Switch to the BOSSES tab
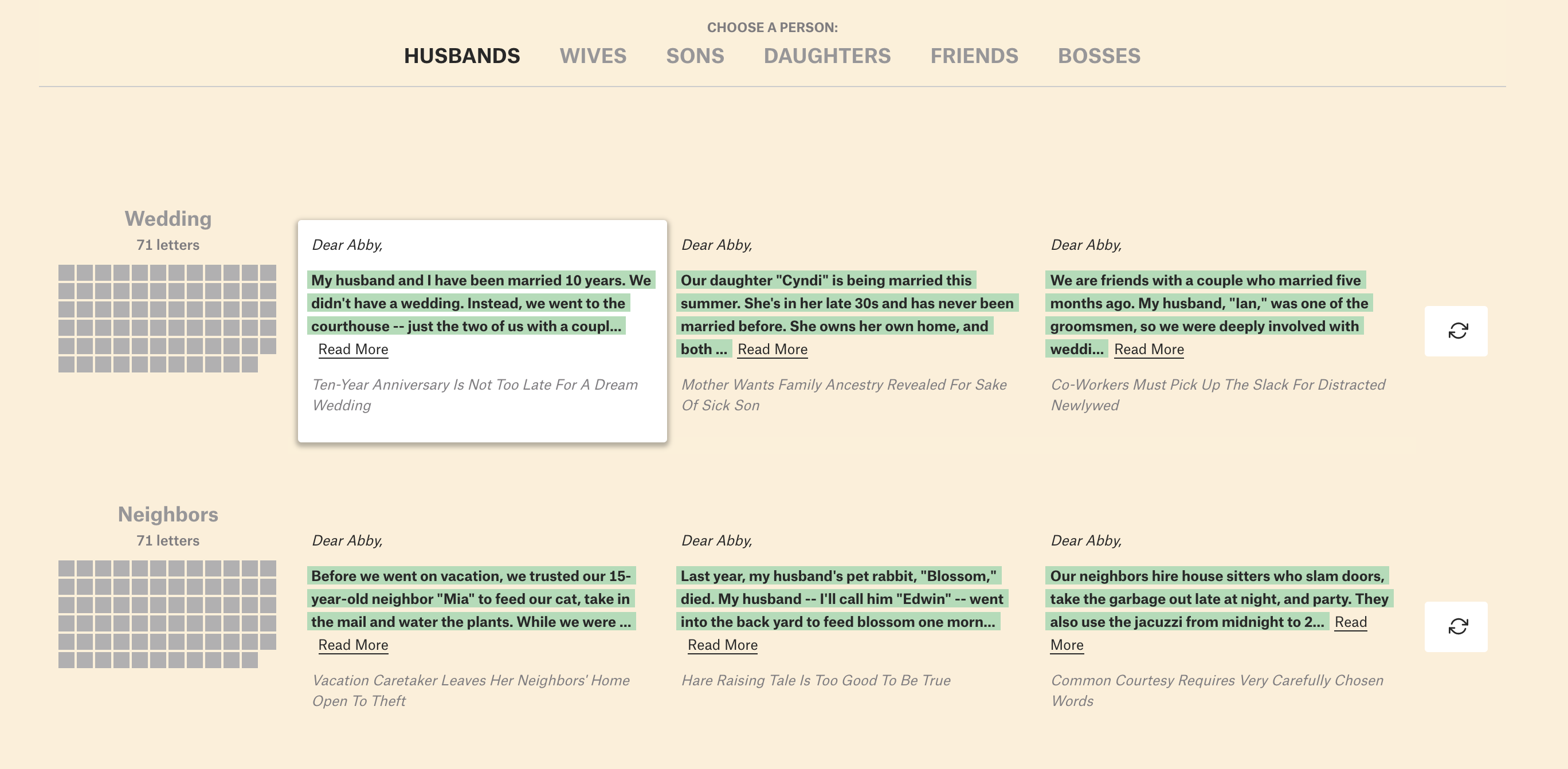This screenshot has width=1568, height=769. click(x=1099, y=56)
